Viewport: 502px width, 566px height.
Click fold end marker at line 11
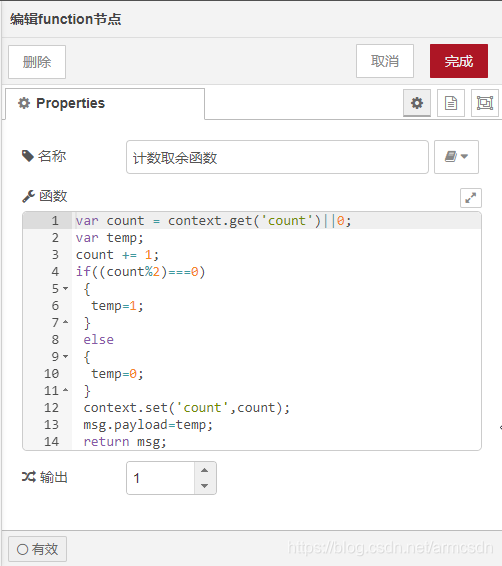[65, 390]
